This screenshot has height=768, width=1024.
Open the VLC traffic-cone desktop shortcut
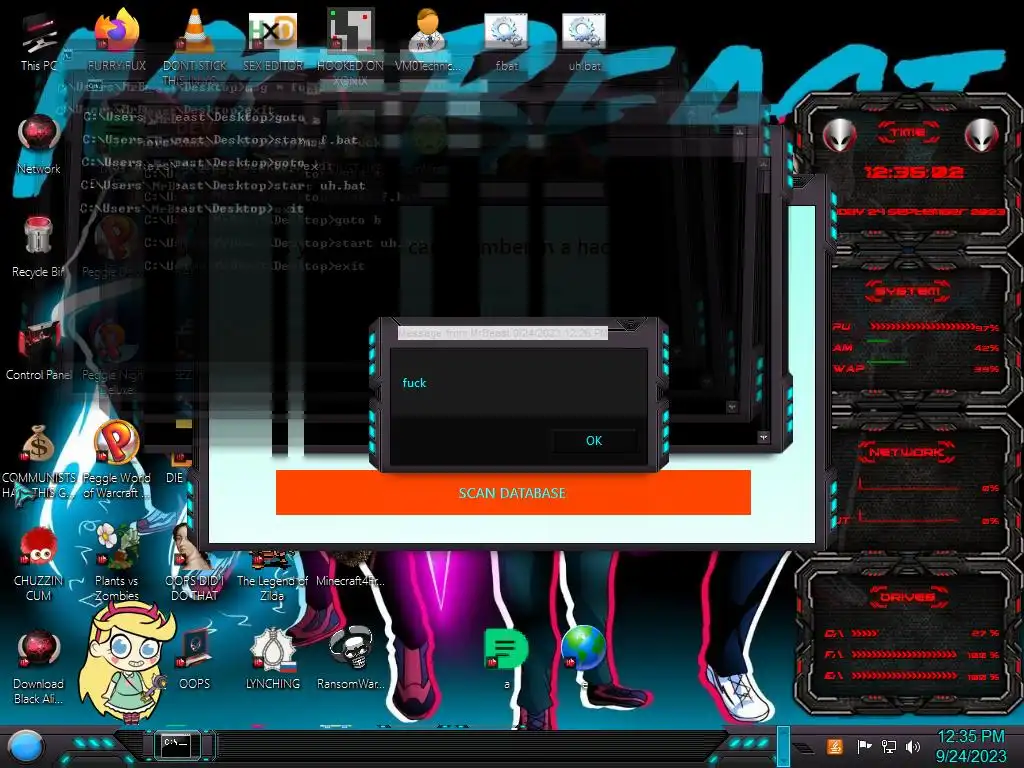point(195,40)
